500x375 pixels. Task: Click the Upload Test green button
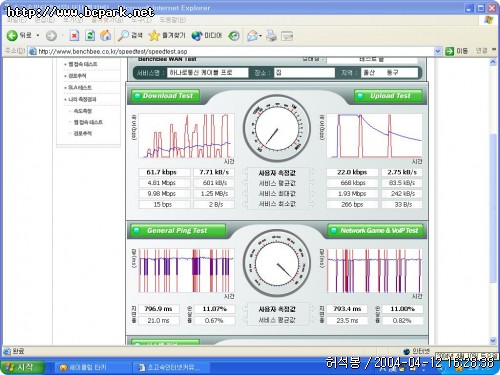point(388,96)
